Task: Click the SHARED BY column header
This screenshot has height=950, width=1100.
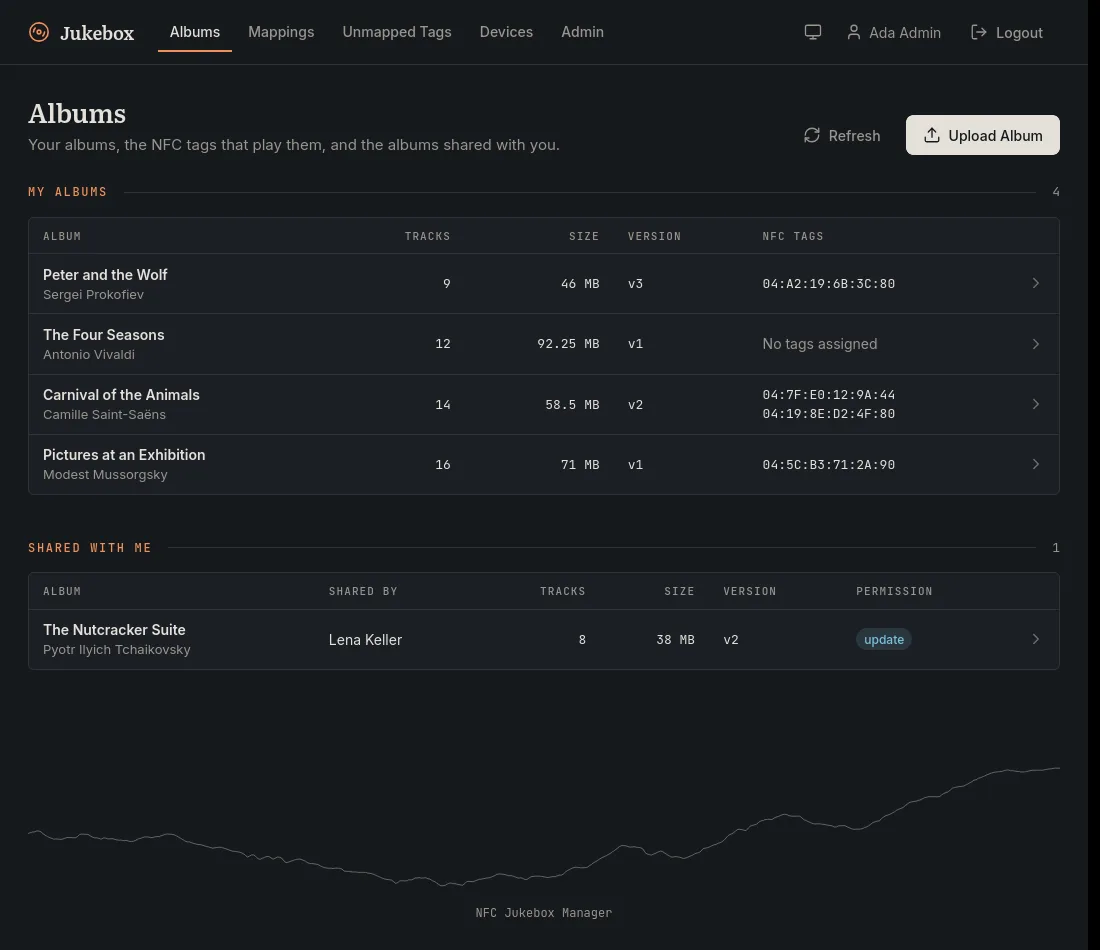Action: pos(363,591)
